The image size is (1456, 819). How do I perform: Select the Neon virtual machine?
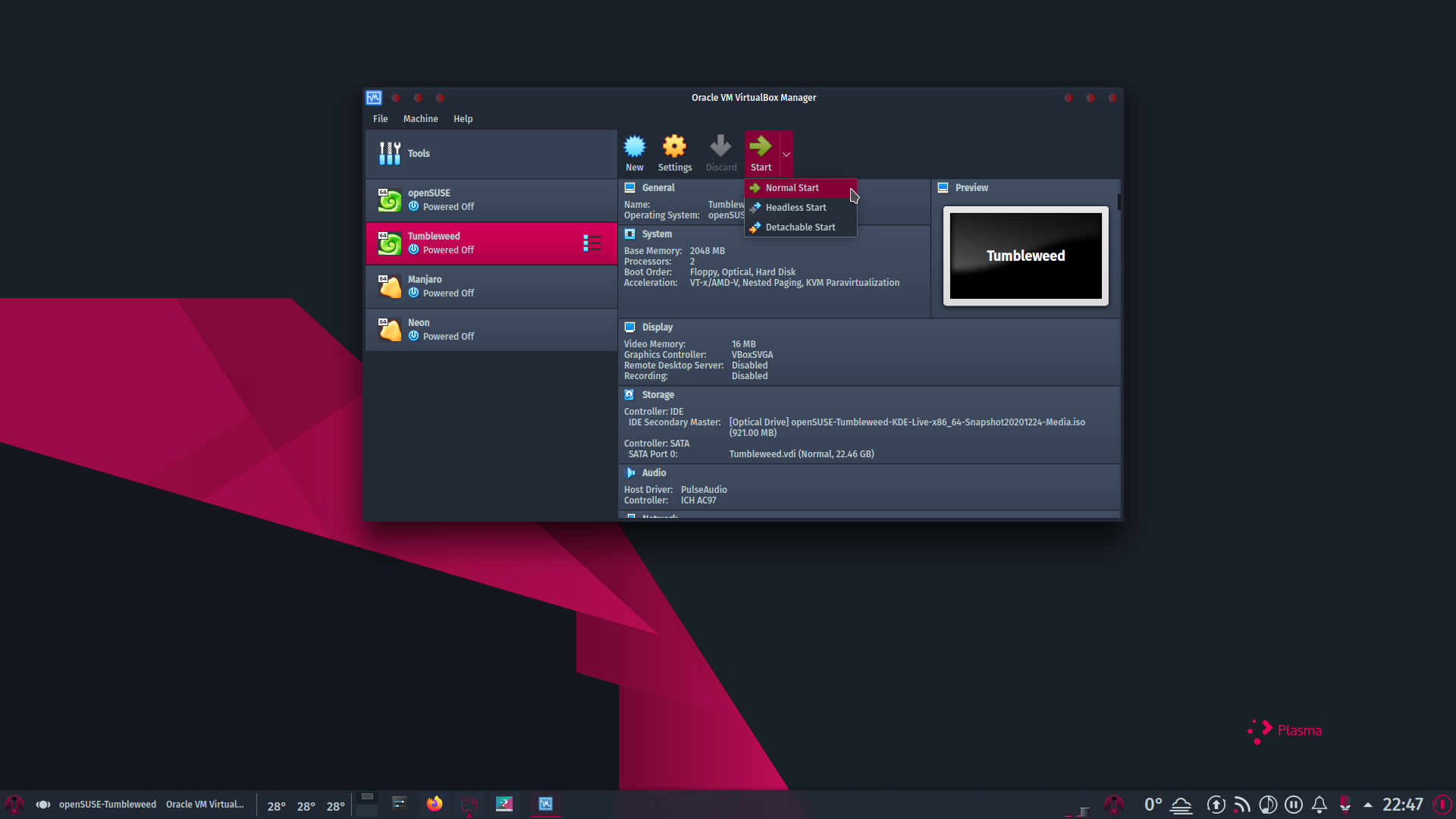point(491,330)
